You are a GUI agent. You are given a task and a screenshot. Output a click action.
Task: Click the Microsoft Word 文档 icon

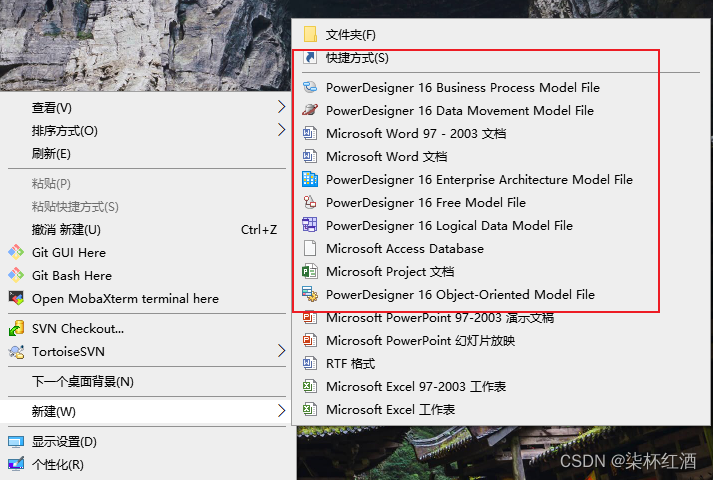(310, 156)
